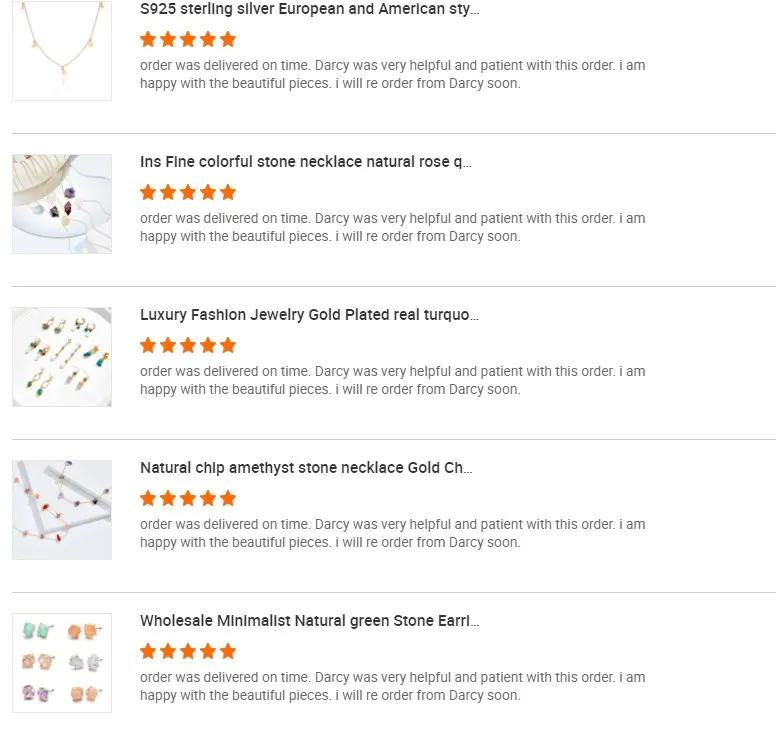View the turquoise earrings product thumbnail
776x741 pixels.
[62, 357]
